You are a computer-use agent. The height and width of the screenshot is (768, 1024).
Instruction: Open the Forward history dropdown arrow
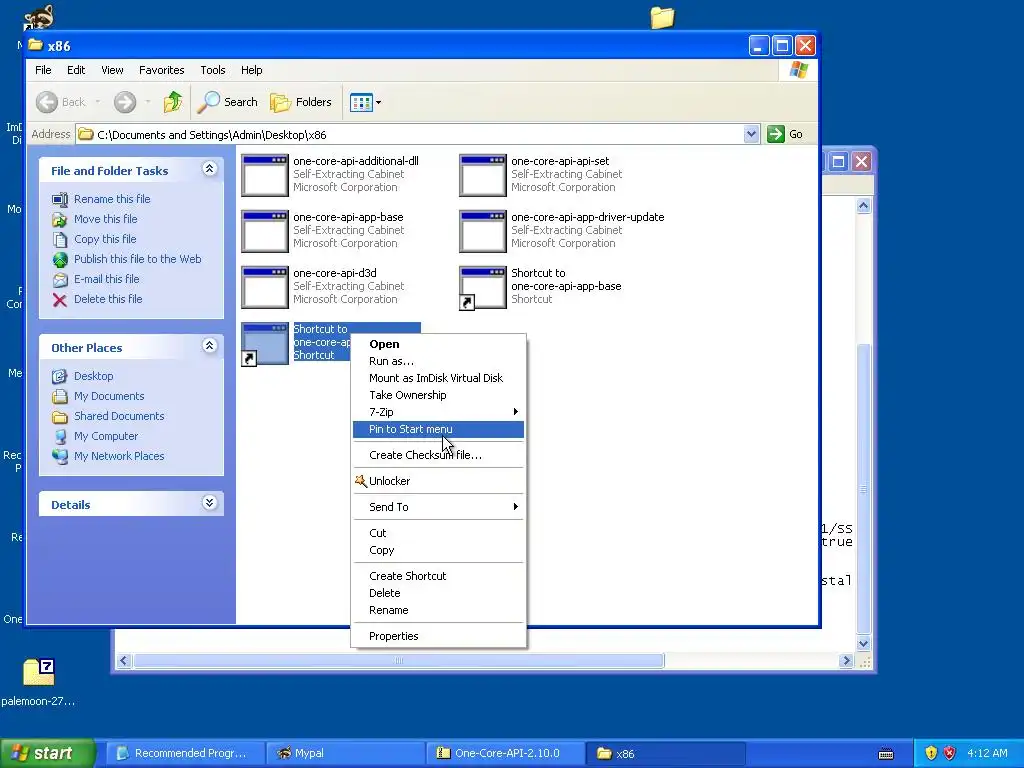pyautogui.click(x=148, y=102)
